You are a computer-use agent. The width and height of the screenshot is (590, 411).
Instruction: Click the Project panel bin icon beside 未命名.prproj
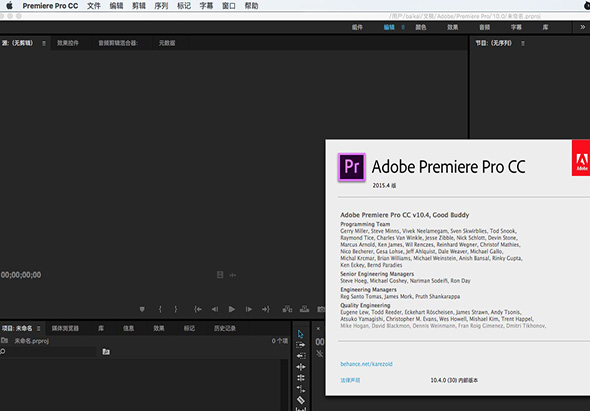click(x=4, y=341)
